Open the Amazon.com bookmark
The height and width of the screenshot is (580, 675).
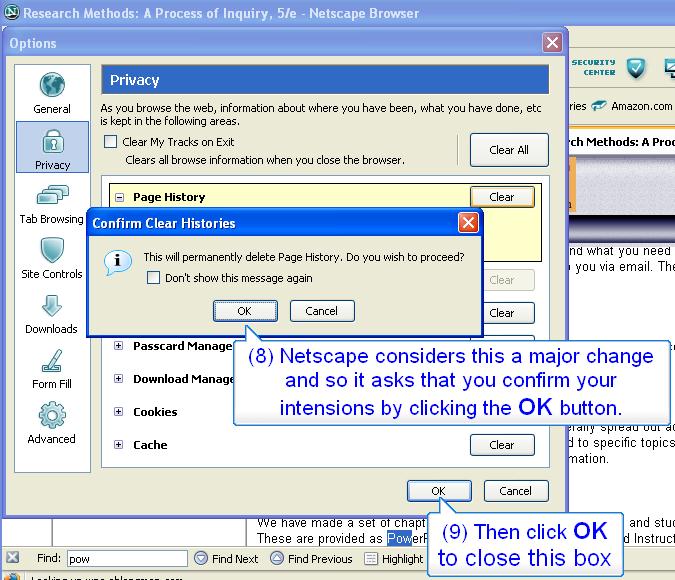632,106
